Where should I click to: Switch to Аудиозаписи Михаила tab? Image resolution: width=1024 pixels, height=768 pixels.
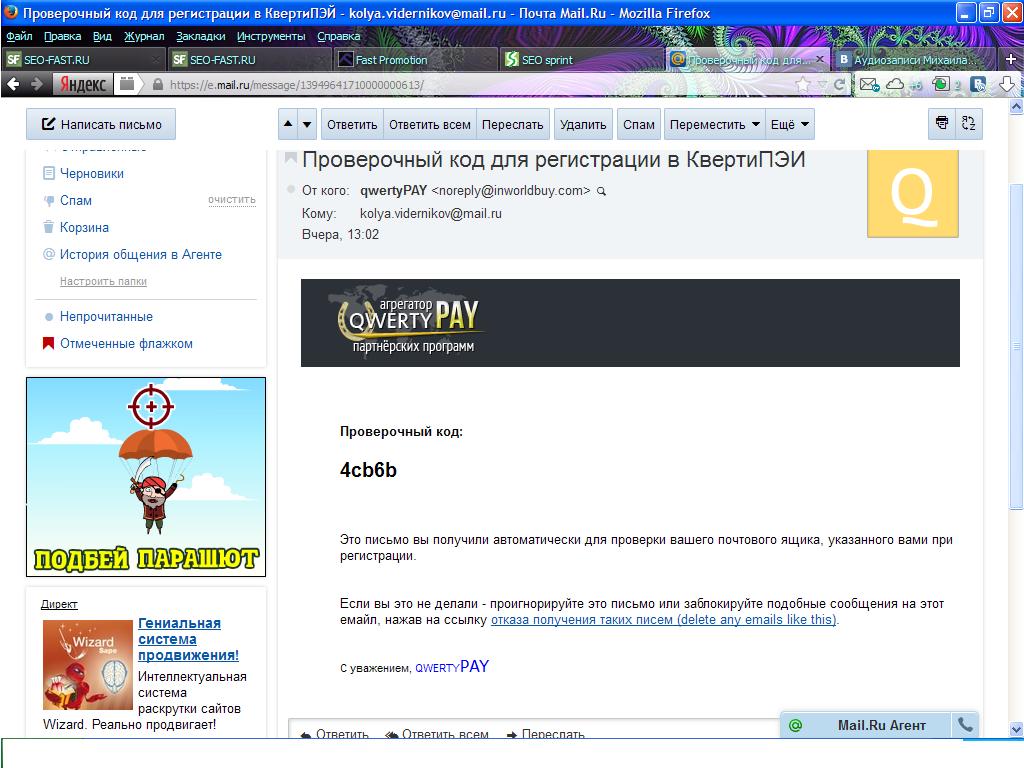point(914,59)
